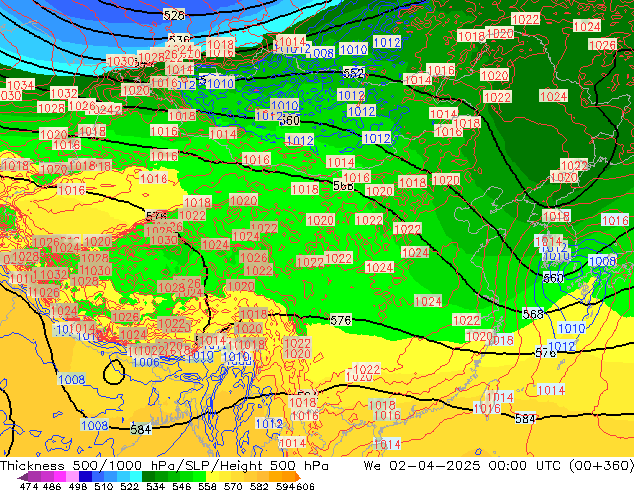Image resolution: width=634 pixels, height=490 pixels.
Task: Click the 498 value on the thickness legend
Action: [x=78, y=486]
